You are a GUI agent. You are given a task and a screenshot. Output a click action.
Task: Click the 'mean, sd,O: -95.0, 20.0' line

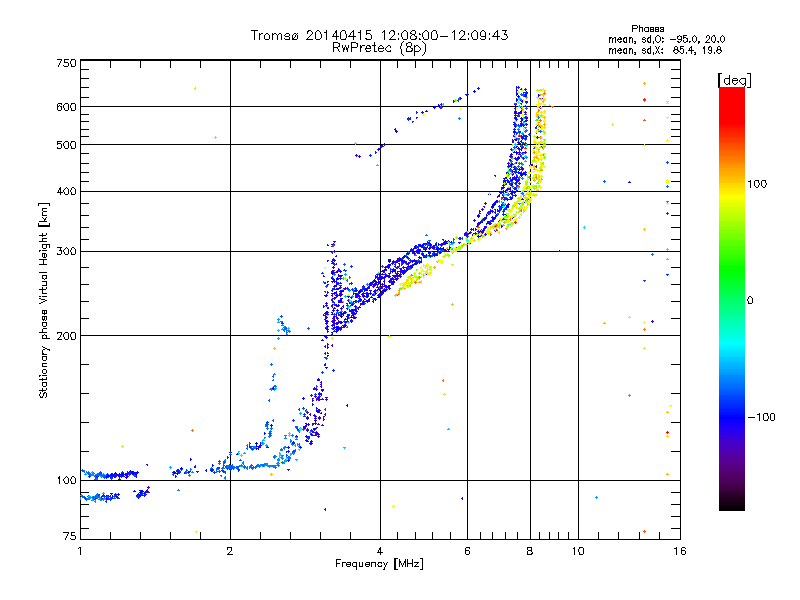pyautogui.click(x=666, y=39)
